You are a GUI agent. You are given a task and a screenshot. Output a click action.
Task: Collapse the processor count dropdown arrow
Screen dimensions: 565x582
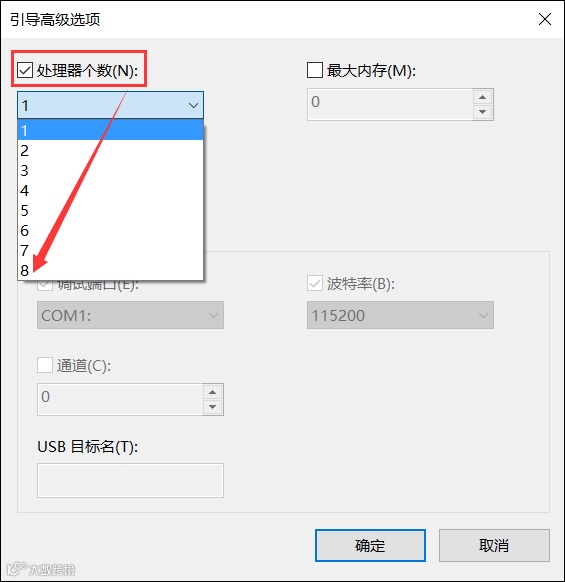click(193, 105)
